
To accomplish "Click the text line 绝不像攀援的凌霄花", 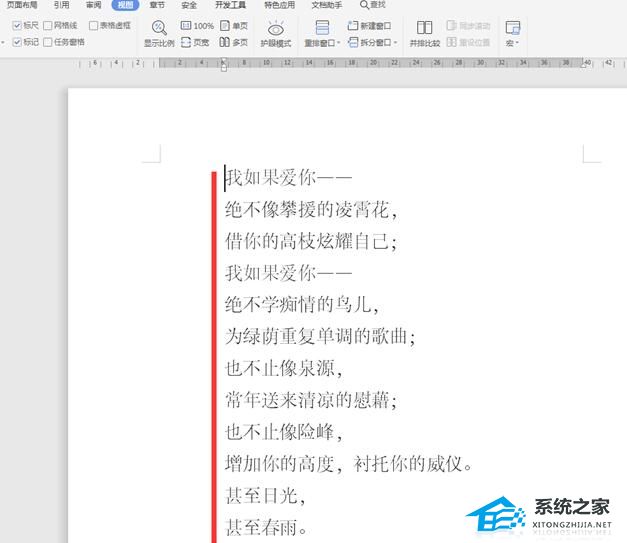I will coord(311,210).
